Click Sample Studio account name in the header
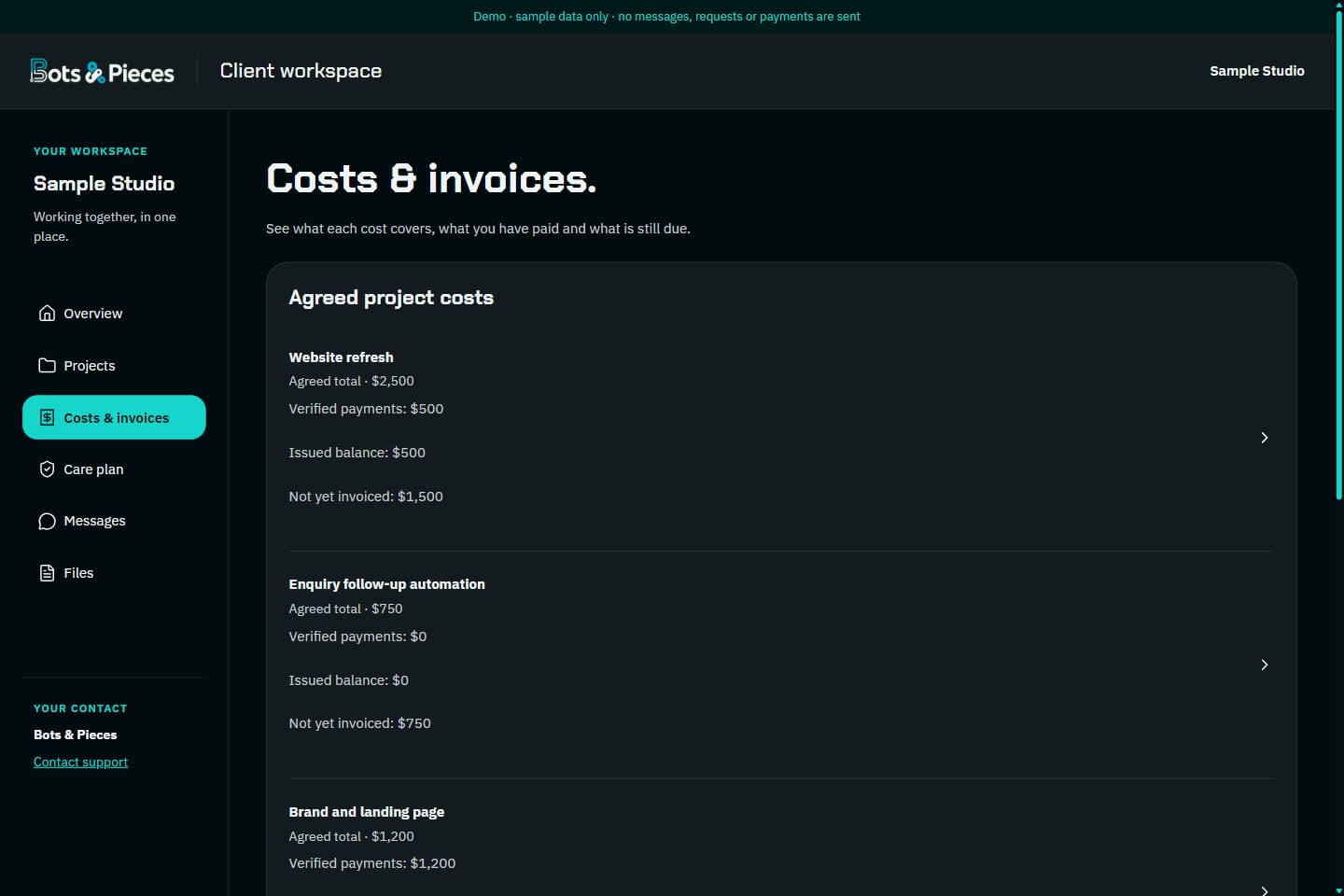 pos(1257,71)
